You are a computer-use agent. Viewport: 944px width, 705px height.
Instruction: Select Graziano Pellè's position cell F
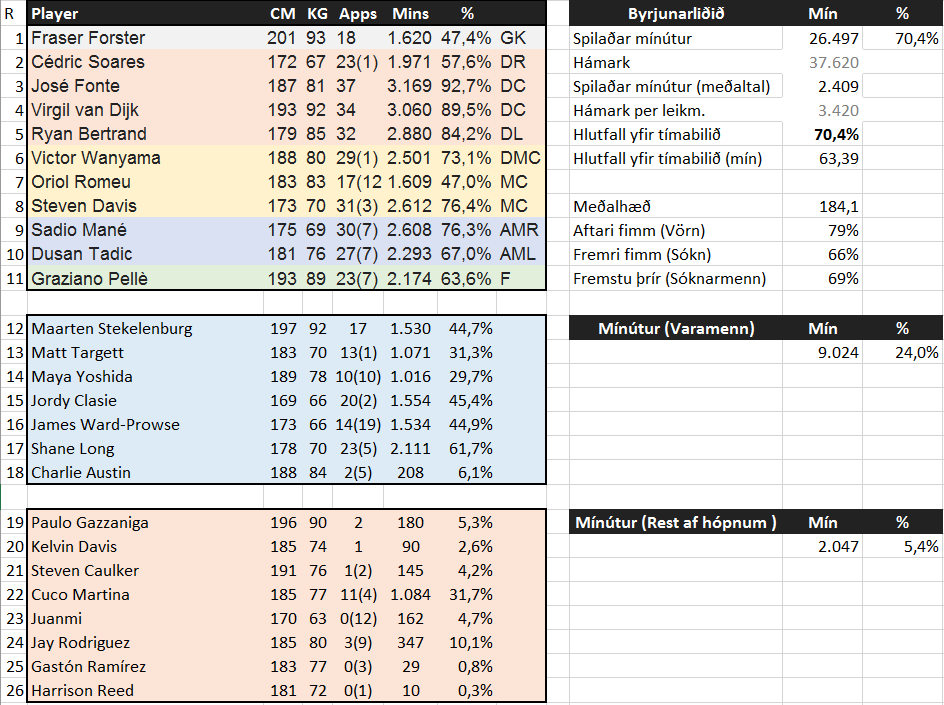click(521, 279)
